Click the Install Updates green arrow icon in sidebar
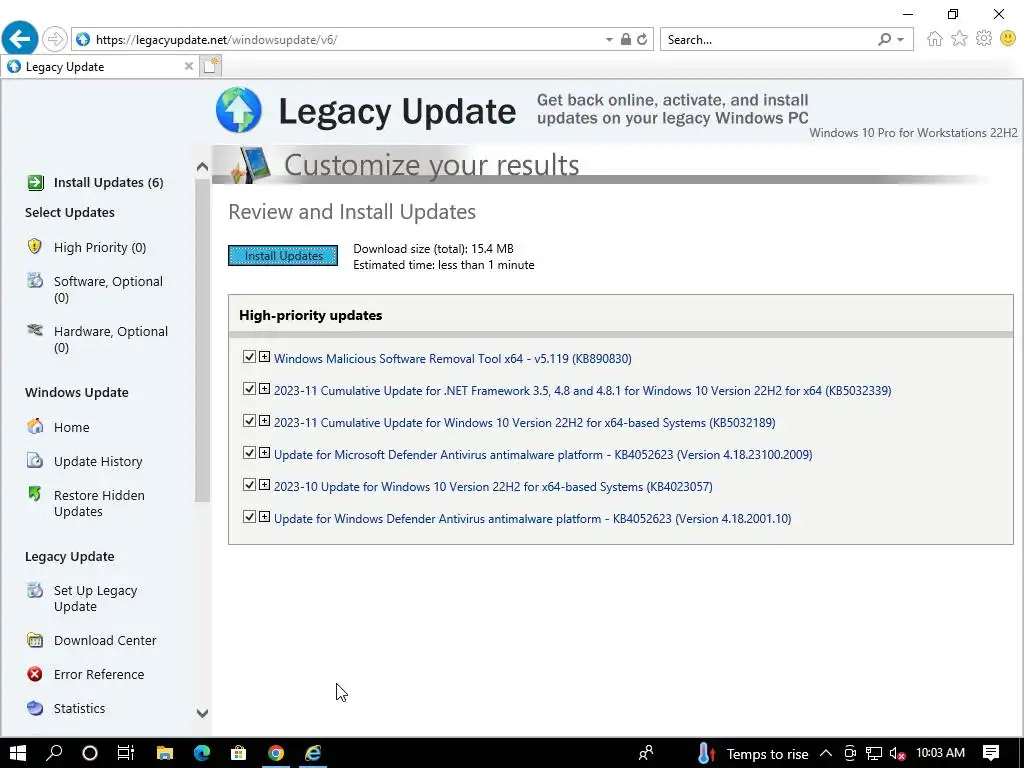Viewport: 1024px width, 768px height. pos(35,182)
